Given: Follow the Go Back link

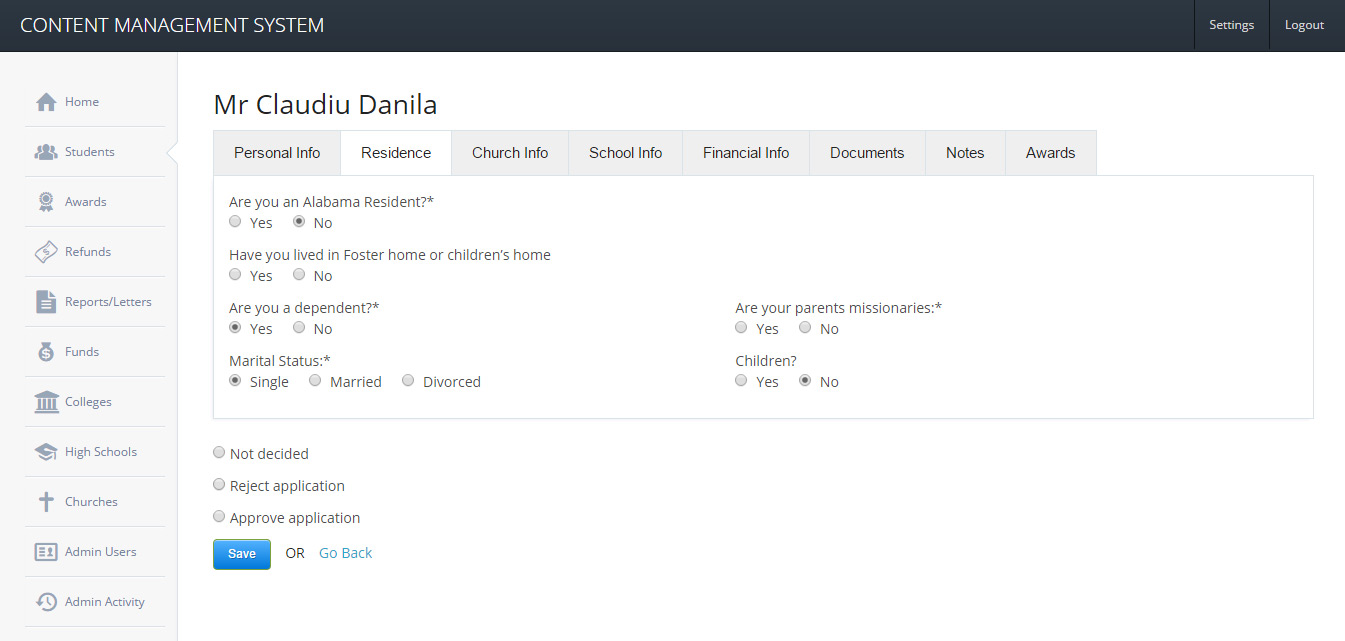Looking at the screenshot, I should (345, 553).
